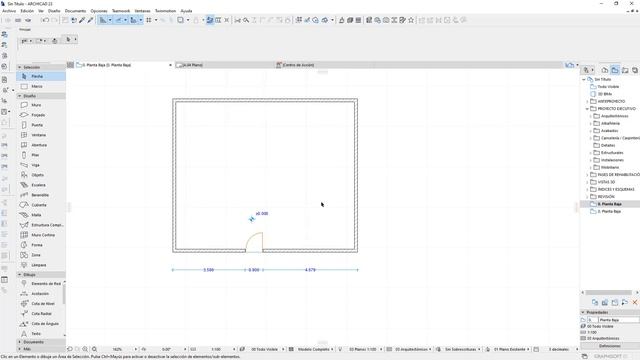Click the Definiciones button

(610, 346)
